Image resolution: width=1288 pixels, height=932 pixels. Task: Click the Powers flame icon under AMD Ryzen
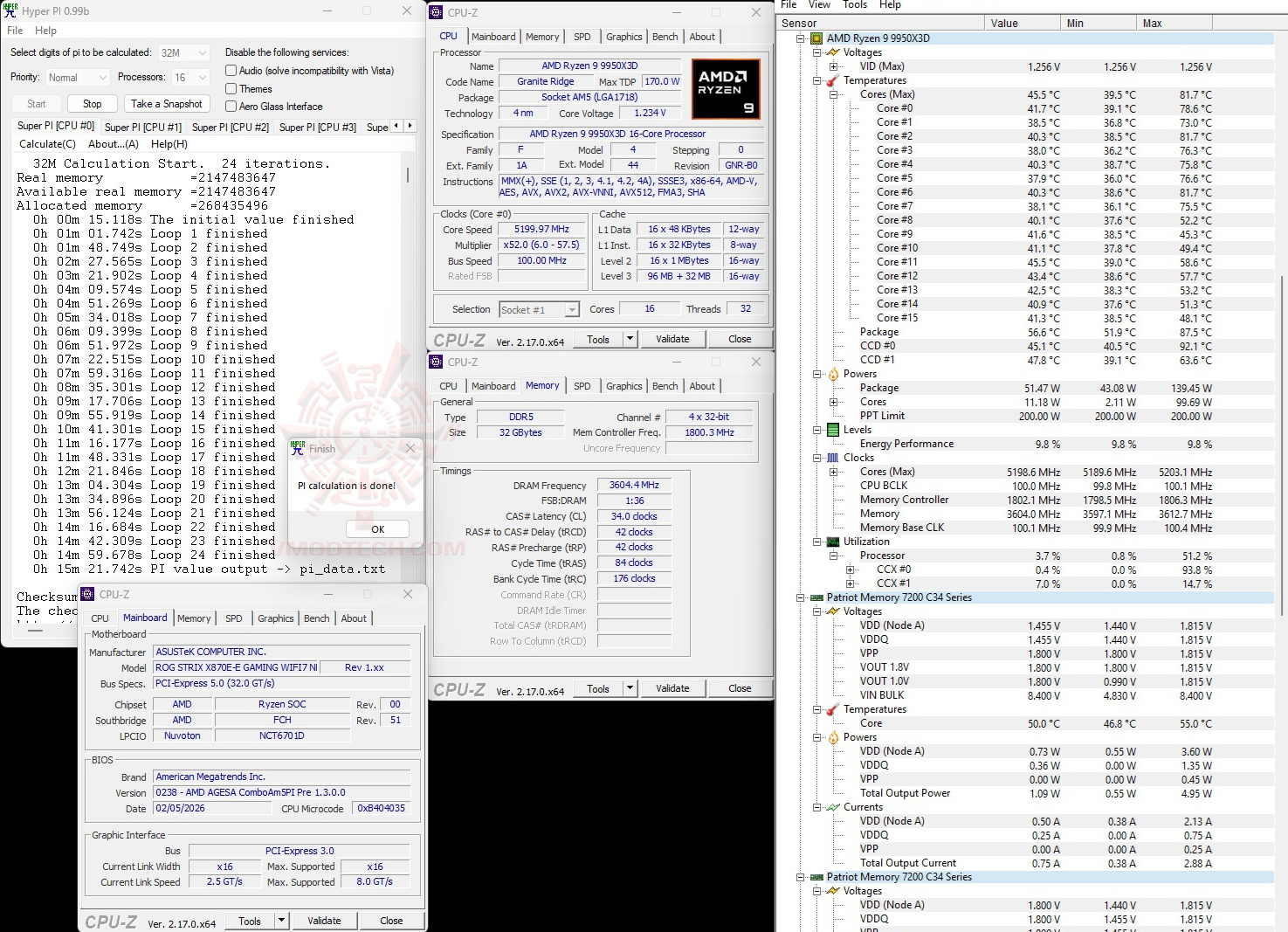[833, 374]
